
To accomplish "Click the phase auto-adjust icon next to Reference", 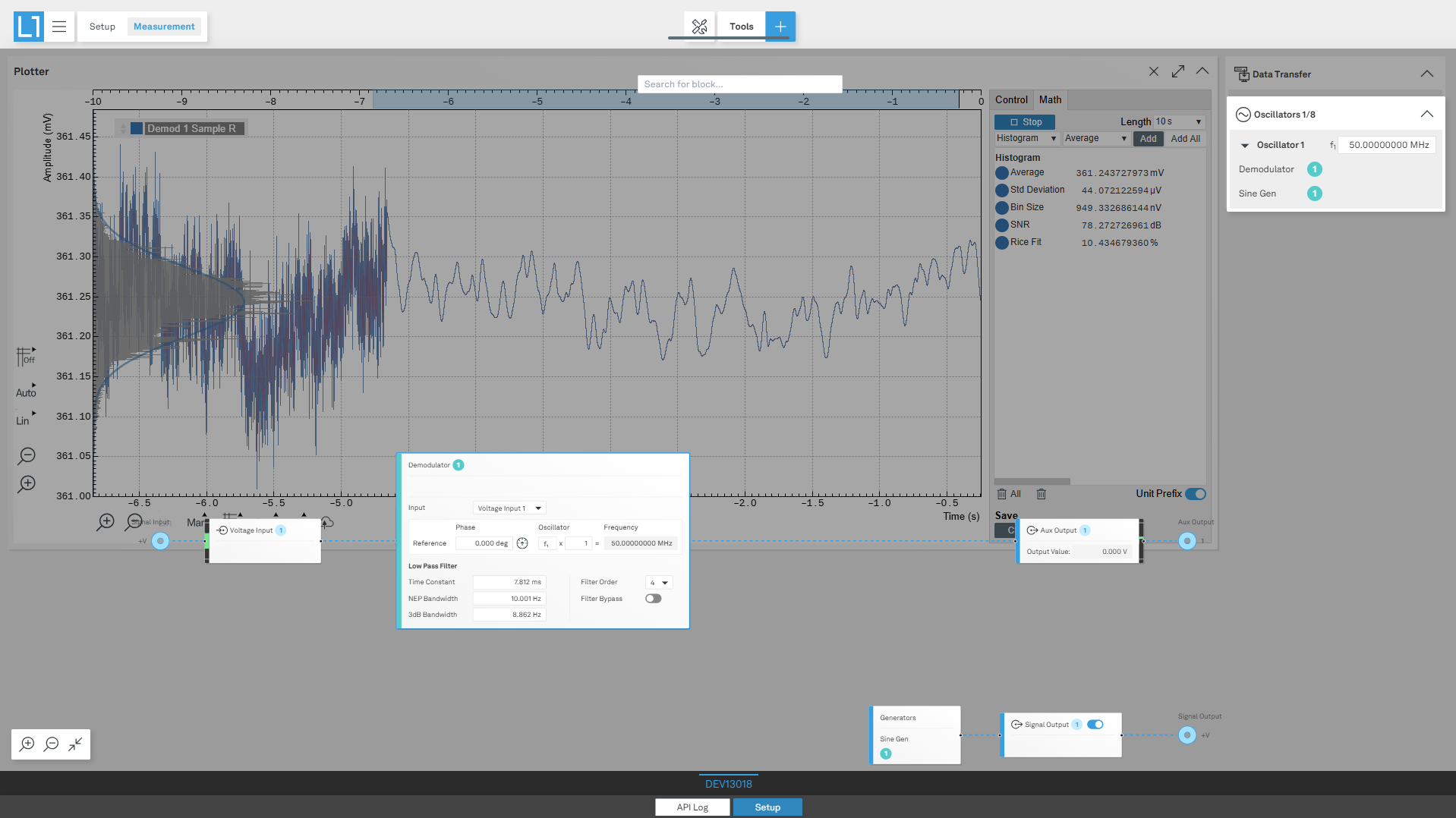I will pos(522,543).
